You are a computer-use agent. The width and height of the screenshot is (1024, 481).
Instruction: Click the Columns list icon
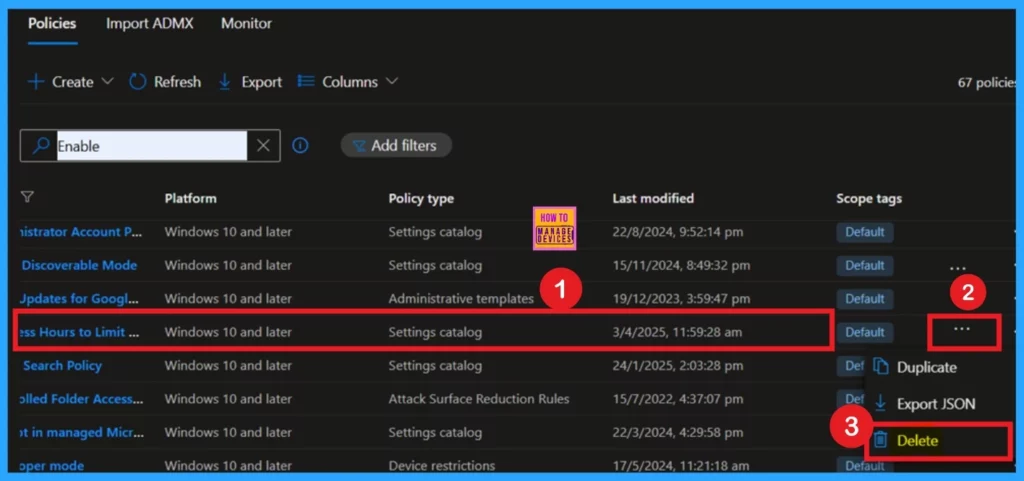tap(306, 82)
